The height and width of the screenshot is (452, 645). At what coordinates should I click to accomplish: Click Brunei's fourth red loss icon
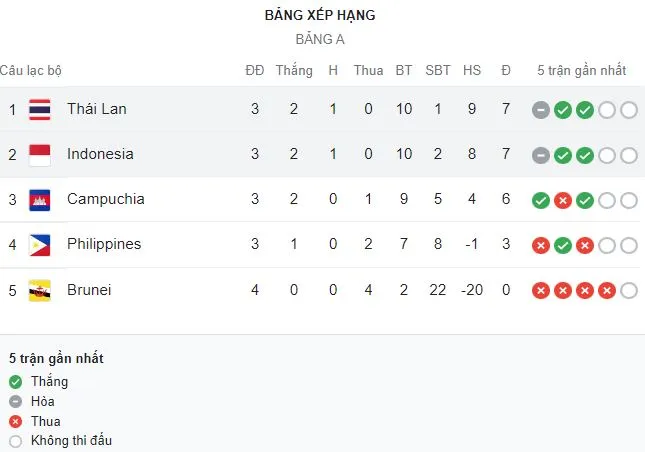pyautogui.click(x=607, y=291)
